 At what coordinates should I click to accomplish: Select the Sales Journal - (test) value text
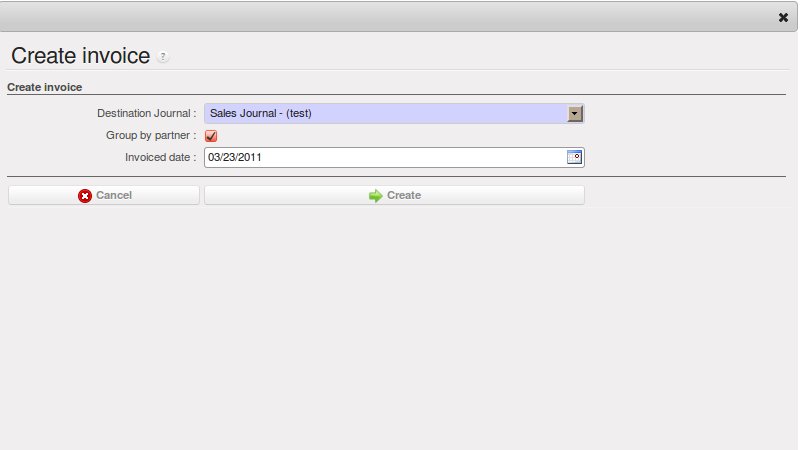click(x=261, y=114)
